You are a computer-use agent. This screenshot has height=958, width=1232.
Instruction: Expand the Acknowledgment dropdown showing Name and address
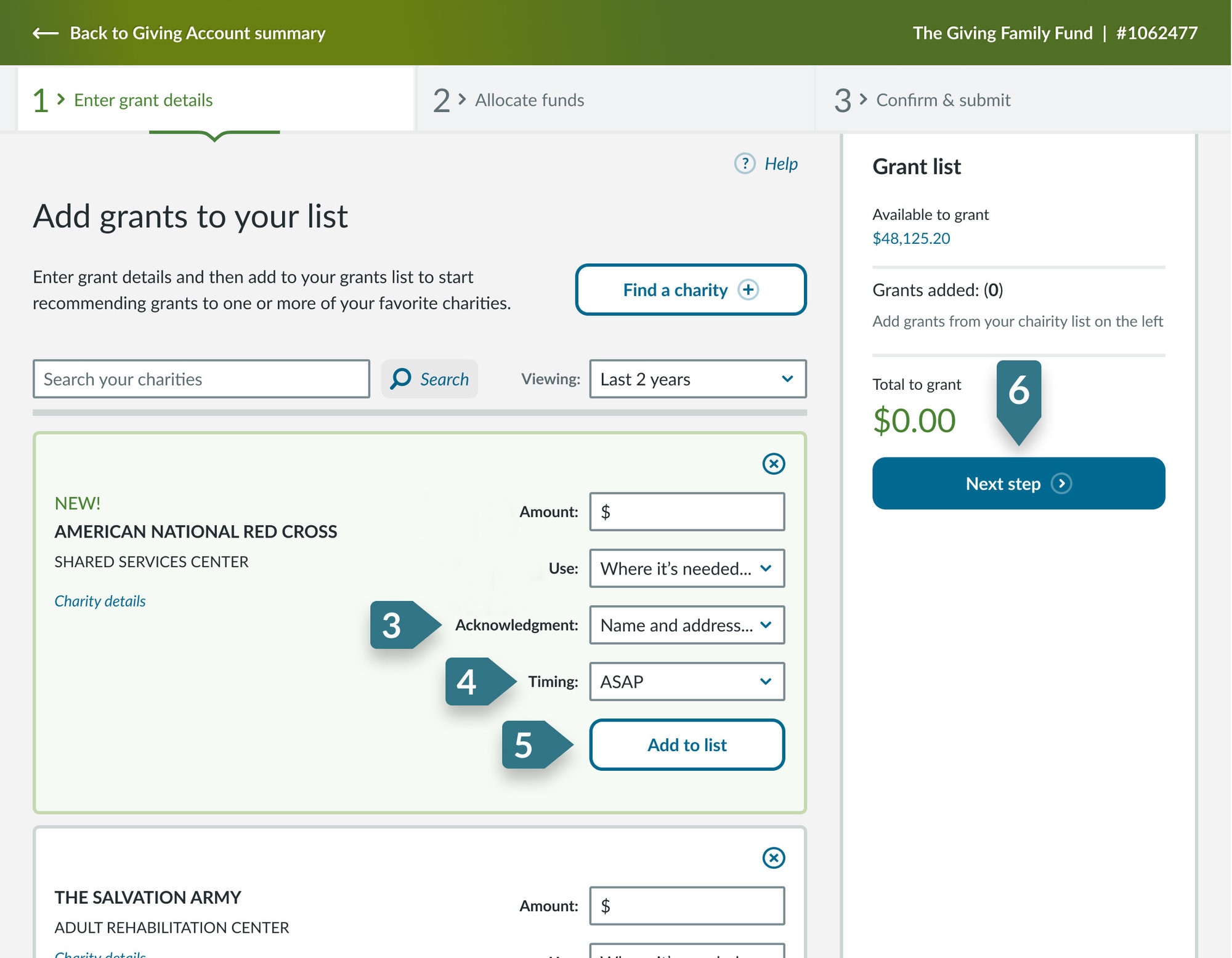click(687, 625)
